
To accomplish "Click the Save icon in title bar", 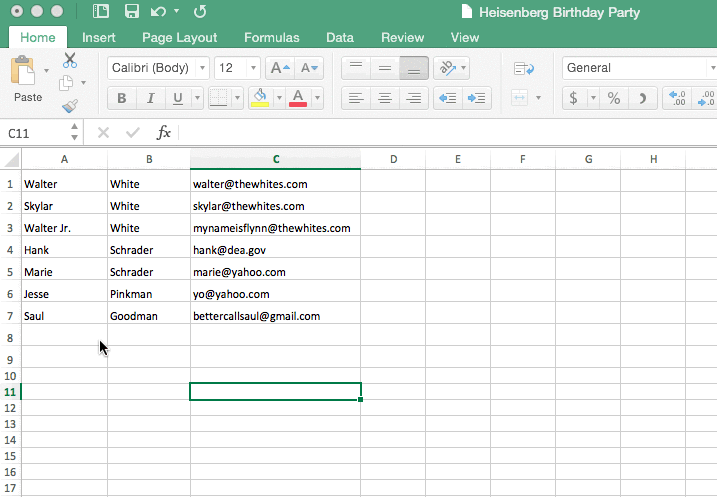I will [x=131, y=12].
